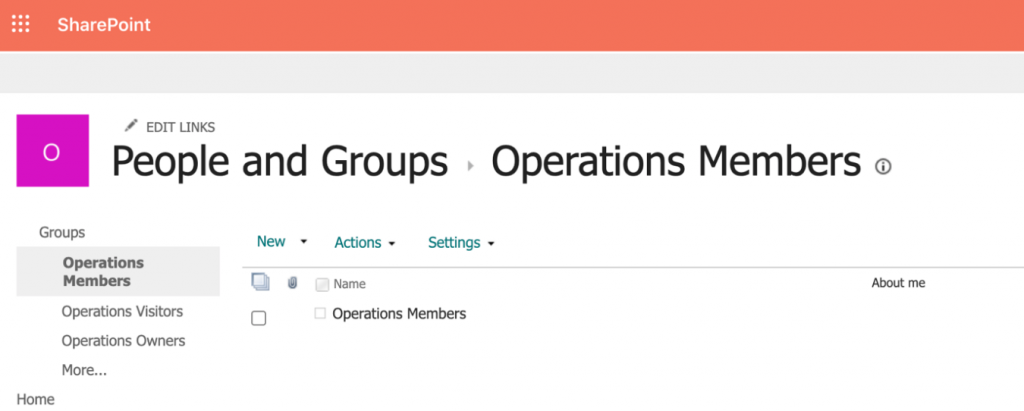Click the New menu label
The image size is (1024, 411).
pyautogui.click(x=271, y=242)
